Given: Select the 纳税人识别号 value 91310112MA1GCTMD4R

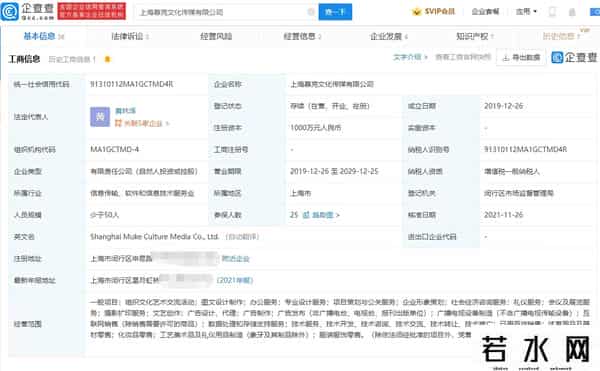Looking at the screenshot, I should [525, 149].
